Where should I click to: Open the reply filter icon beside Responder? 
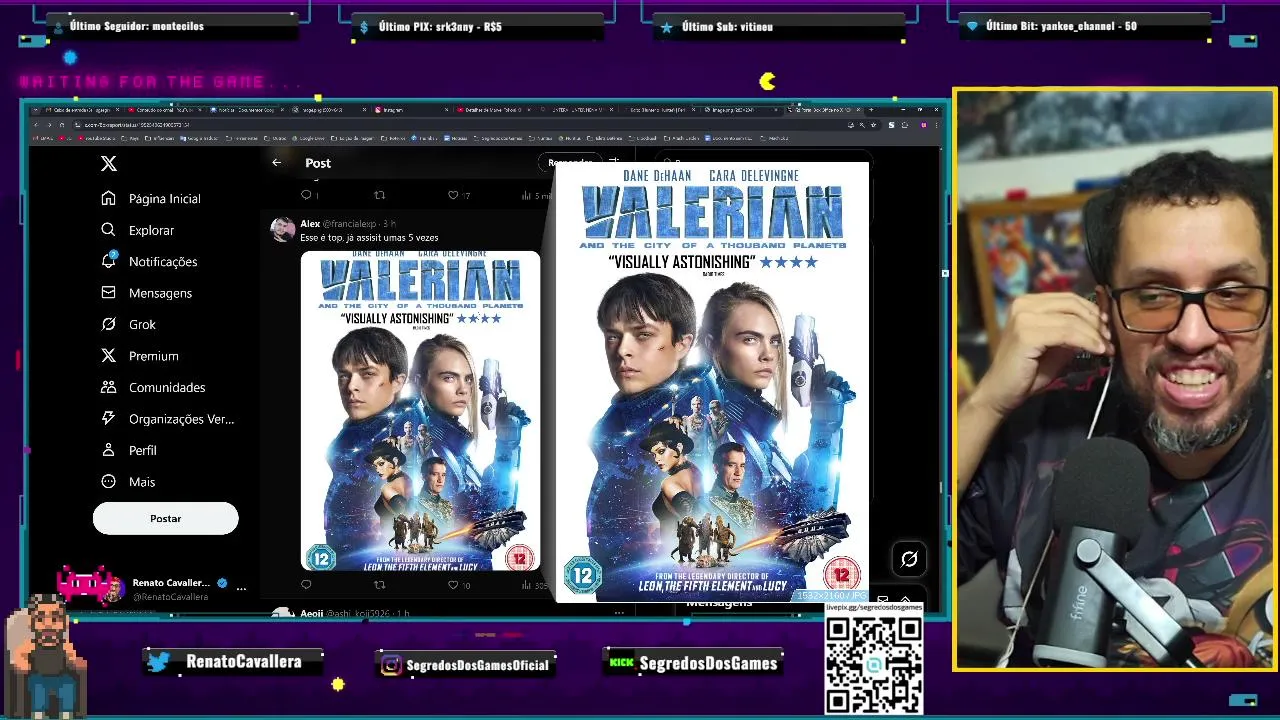[x=614, y=162]
